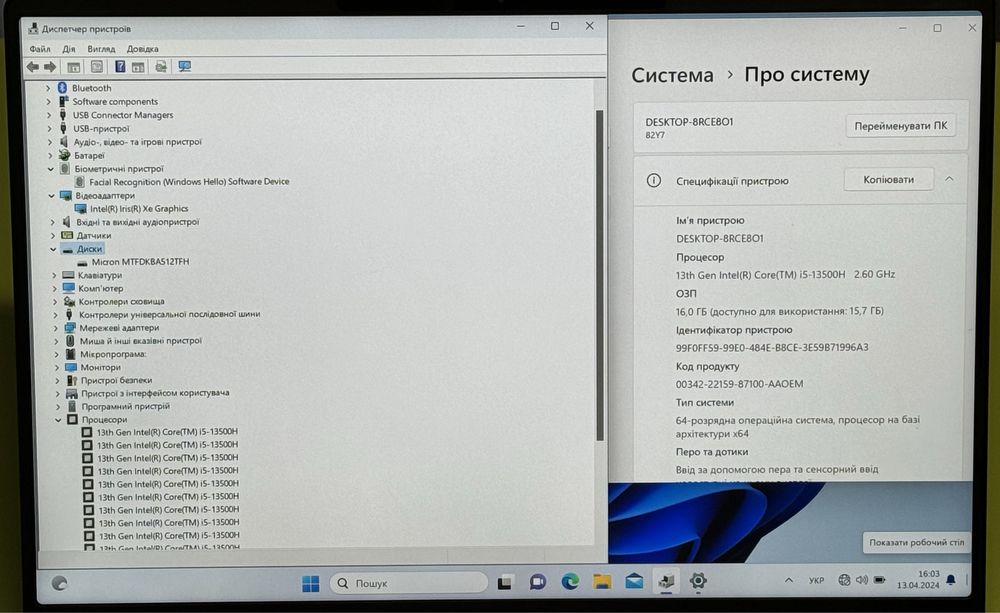This screenshot has width=1000, height=613.
Task: Select Intel(R) Iris(R) Xe Graphics
Action: [x=139, y=209]
